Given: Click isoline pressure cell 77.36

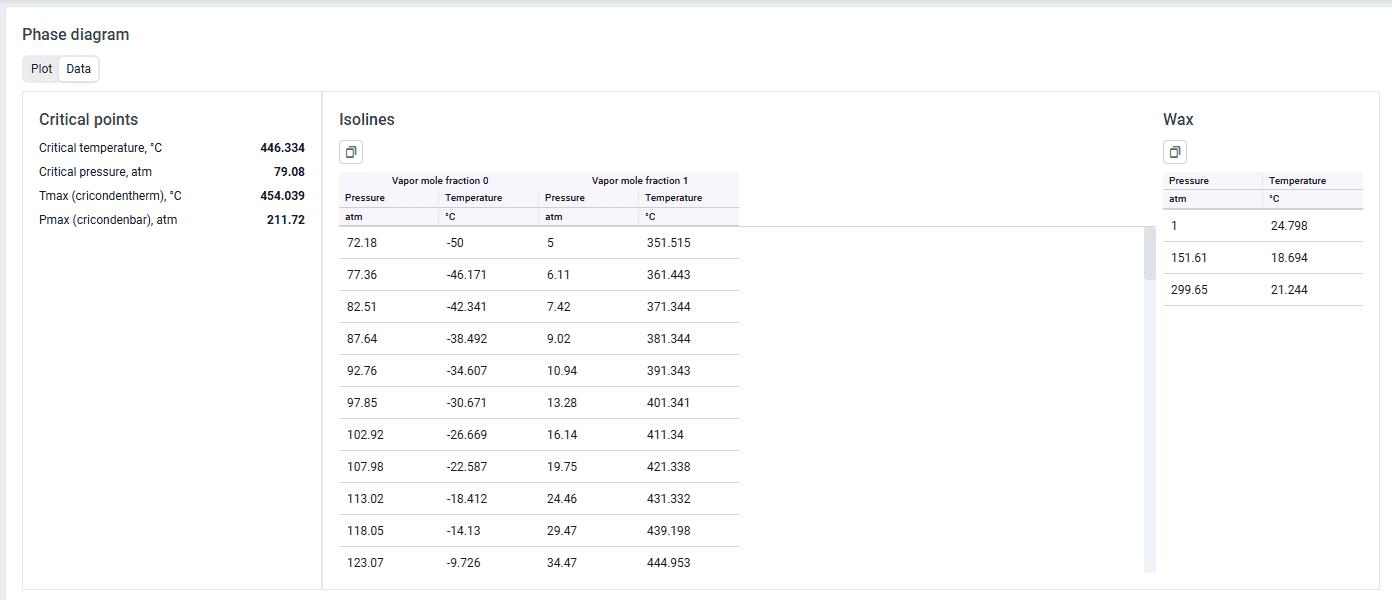Looking at the screenshot, I should tap(389, 275).
